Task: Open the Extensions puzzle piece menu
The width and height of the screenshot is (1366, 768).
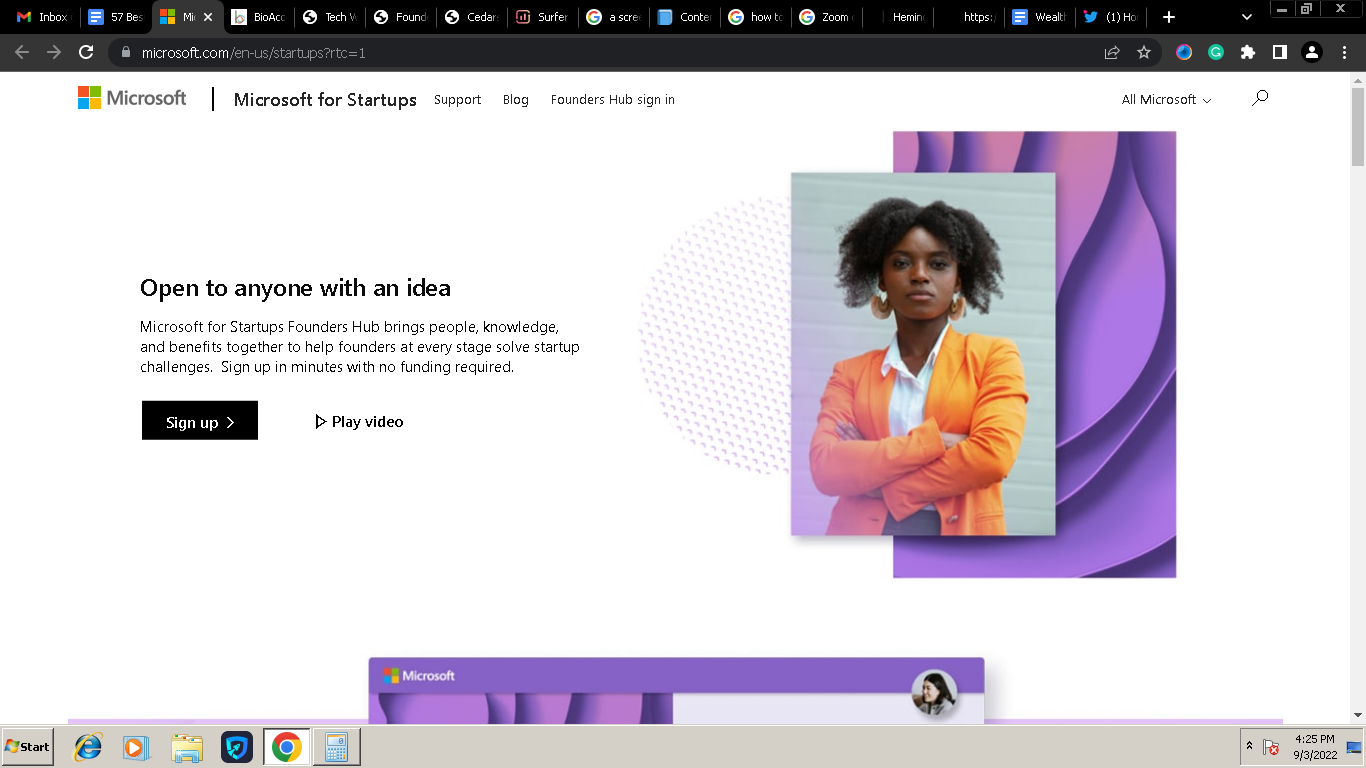Action: pos(1248,52)
